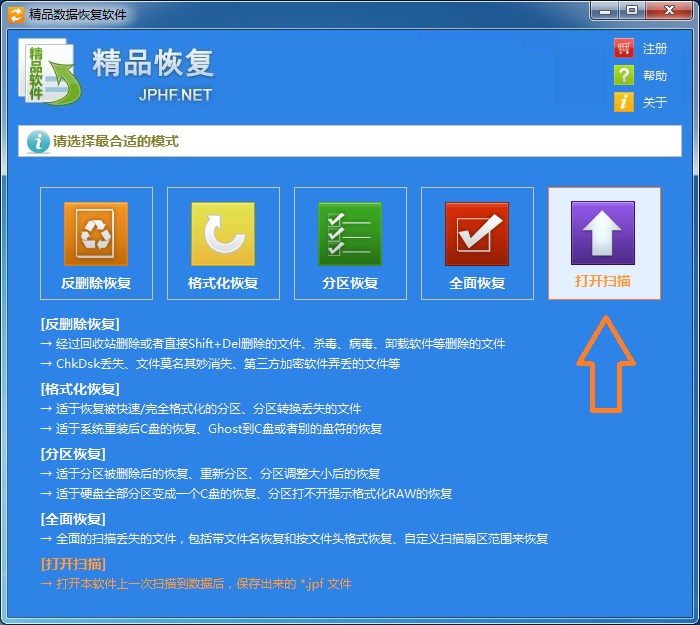Click the line about 快速/完全格式化的分区
Viewport: 700px width, 625px height.
(200, 408)
